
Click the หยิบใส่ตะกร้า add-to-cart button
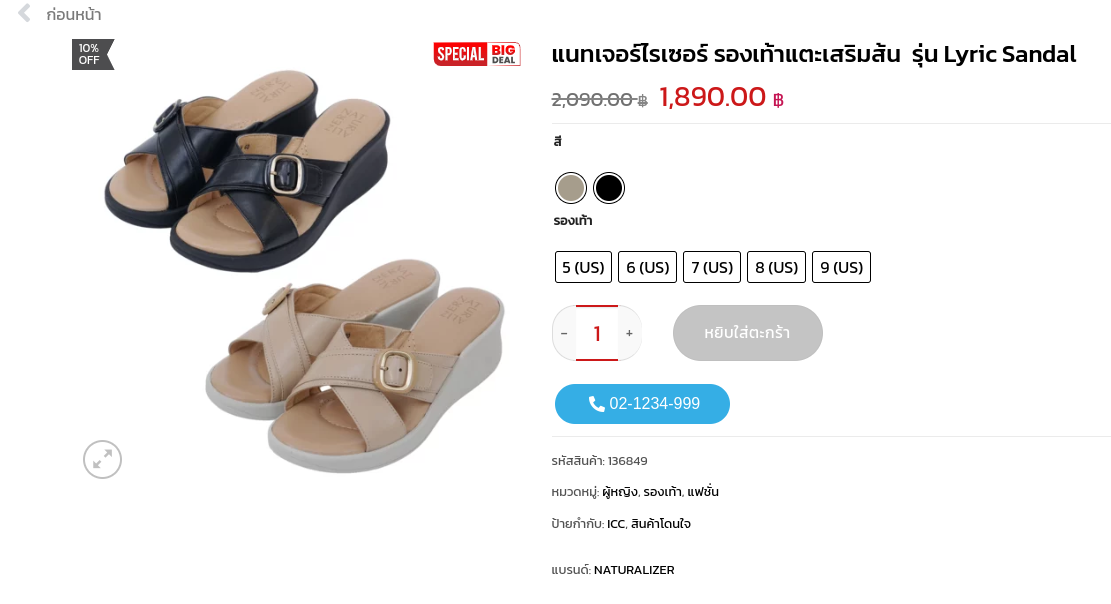748,333
